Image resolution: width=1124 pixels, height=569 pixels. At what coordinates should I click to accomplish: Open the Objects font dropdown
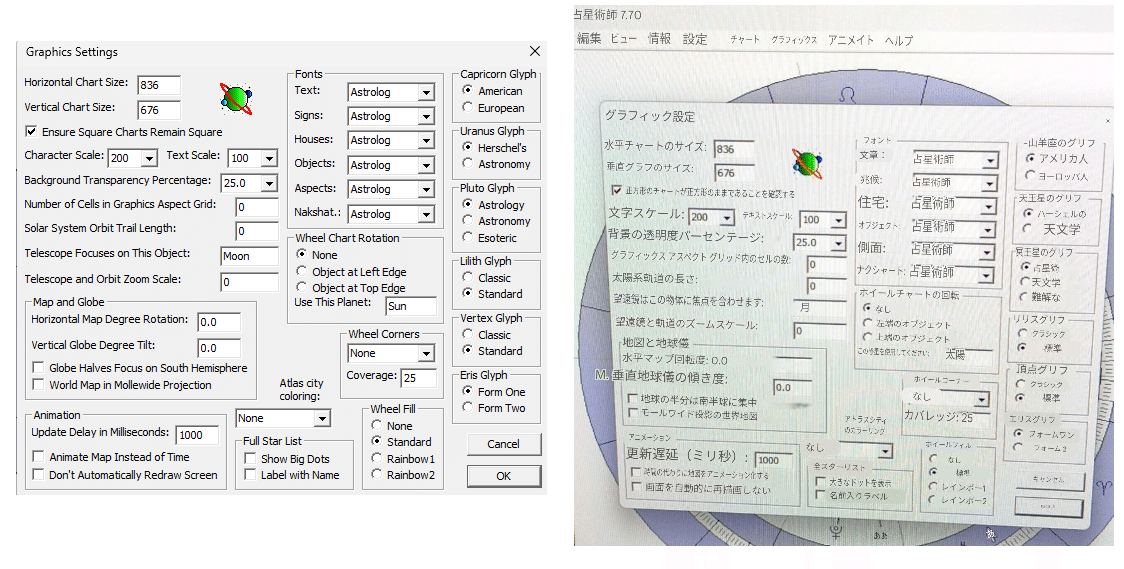pos(426,165)
